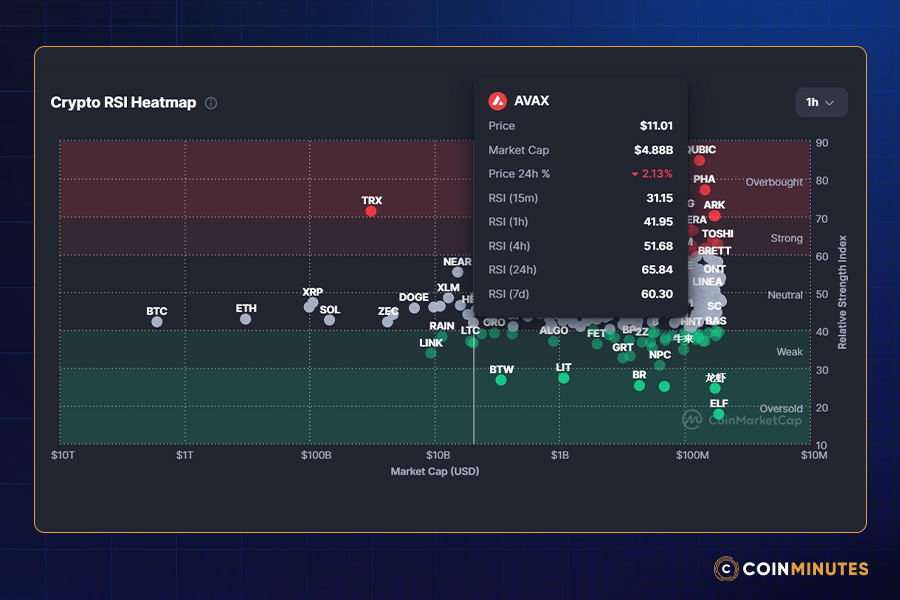Click the Strong zone label
This screenshot has height=600, width=900.
point(786,238)
